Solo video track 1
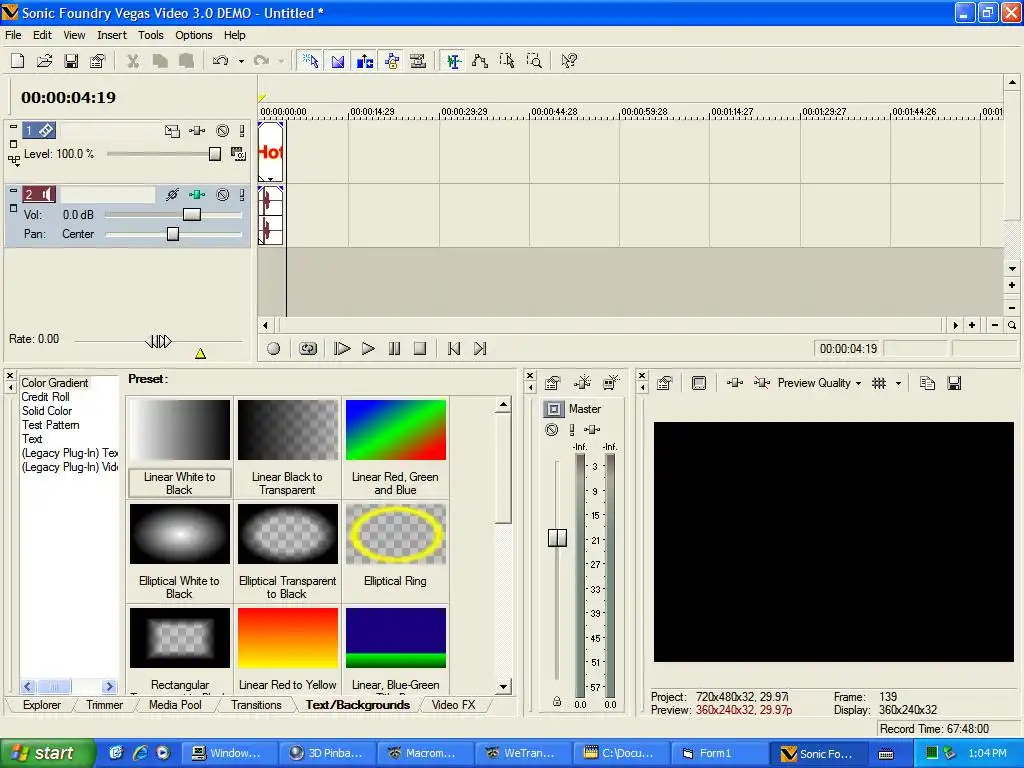The image size is (1024, 768). click(242, 131)
